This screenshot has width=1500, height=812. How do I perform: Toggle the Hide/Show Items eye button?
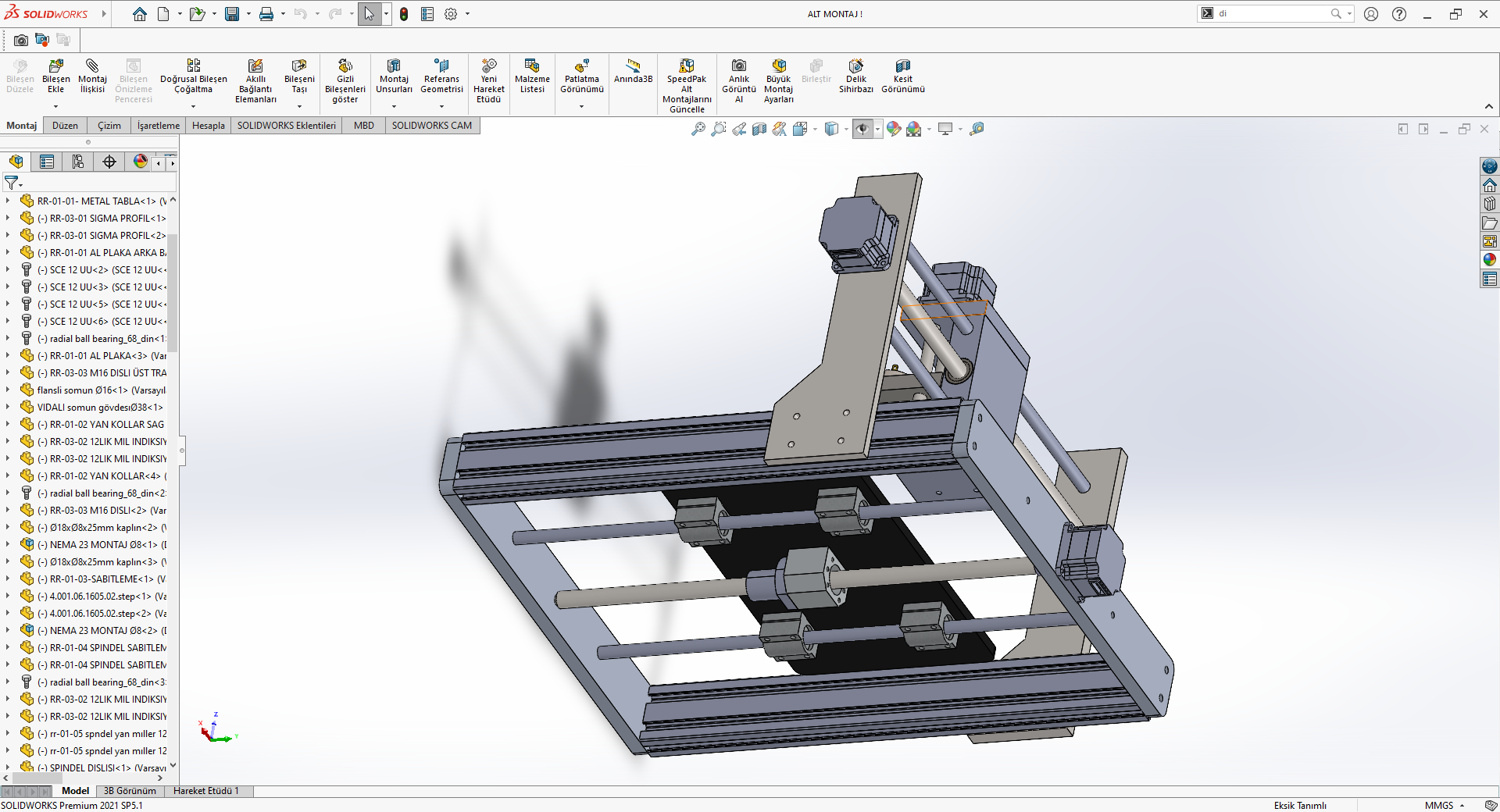[862, 129]
